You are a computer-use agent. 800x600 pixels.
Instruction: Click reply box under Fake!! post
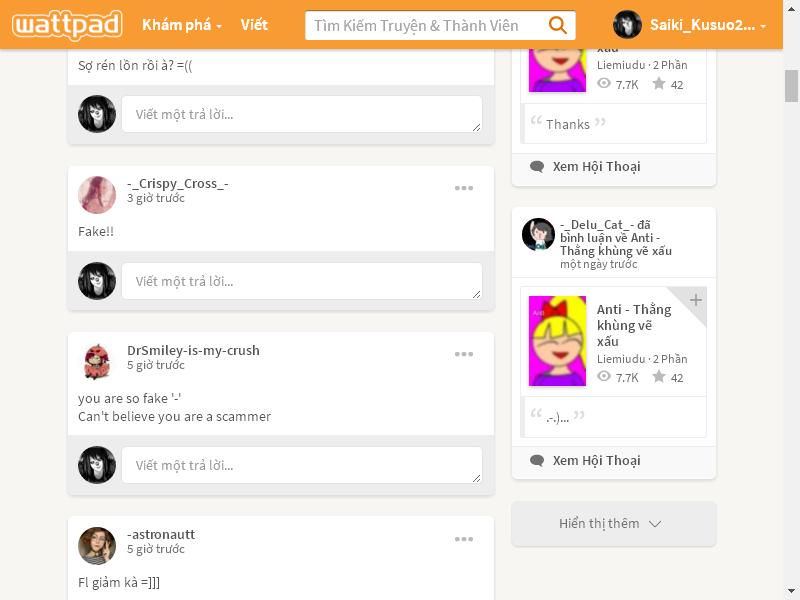302,281
